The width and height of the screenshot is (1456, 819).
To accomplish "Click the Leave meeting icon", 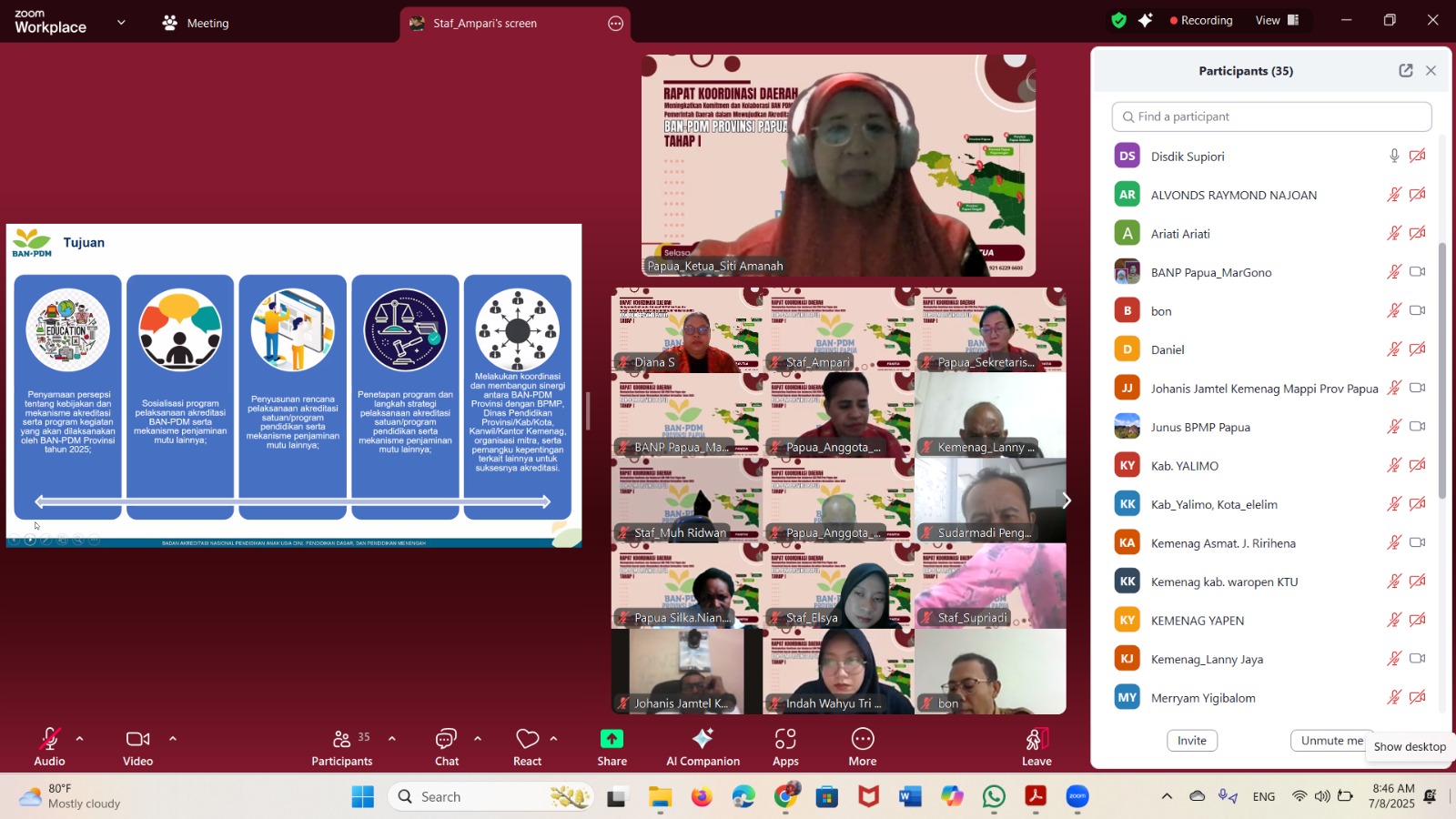I will tap(1036, 739).
